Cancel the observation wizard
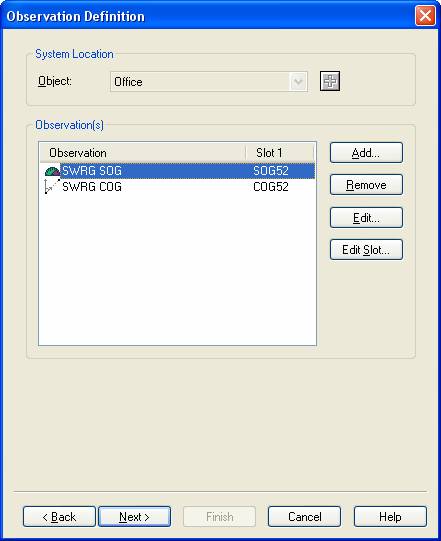441x541 pixels. 304,517
